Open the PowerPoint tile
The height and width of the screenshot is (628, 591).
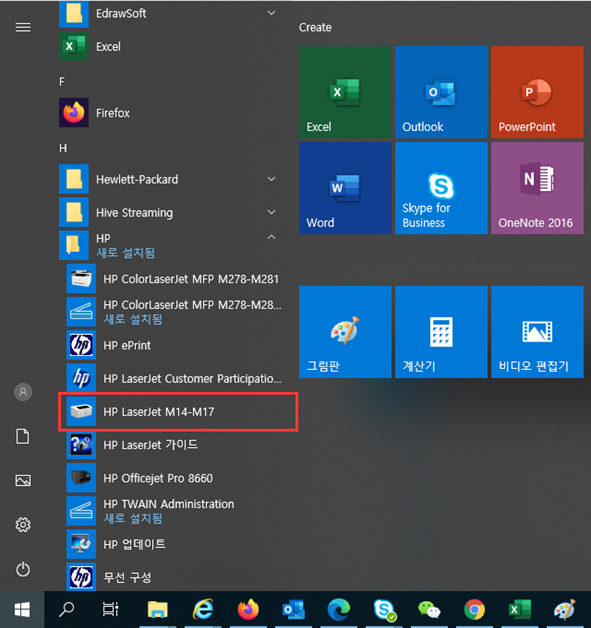point(537,92)
